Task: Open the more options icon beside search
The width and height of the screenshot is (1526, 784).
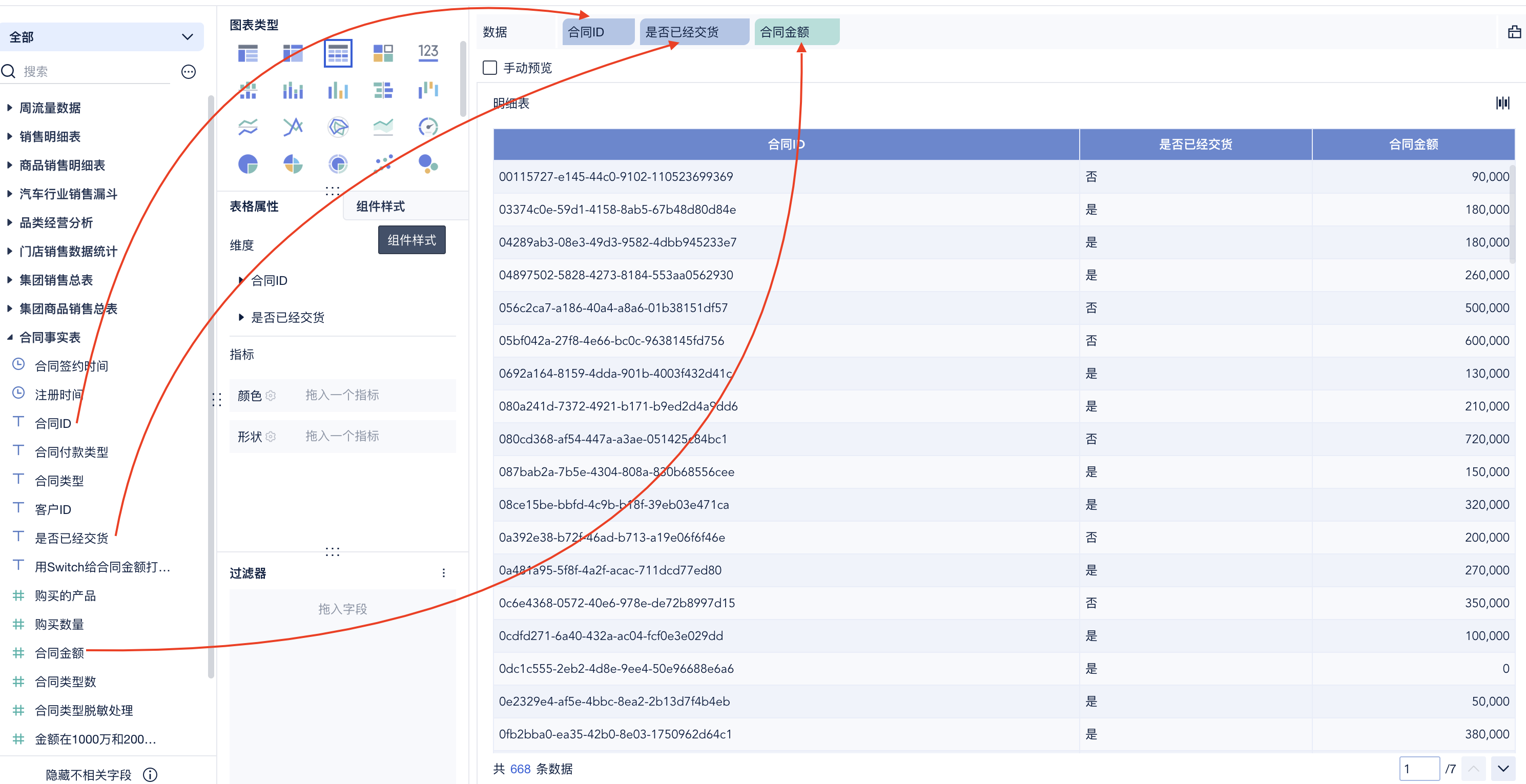Action: tap(189, 72)
